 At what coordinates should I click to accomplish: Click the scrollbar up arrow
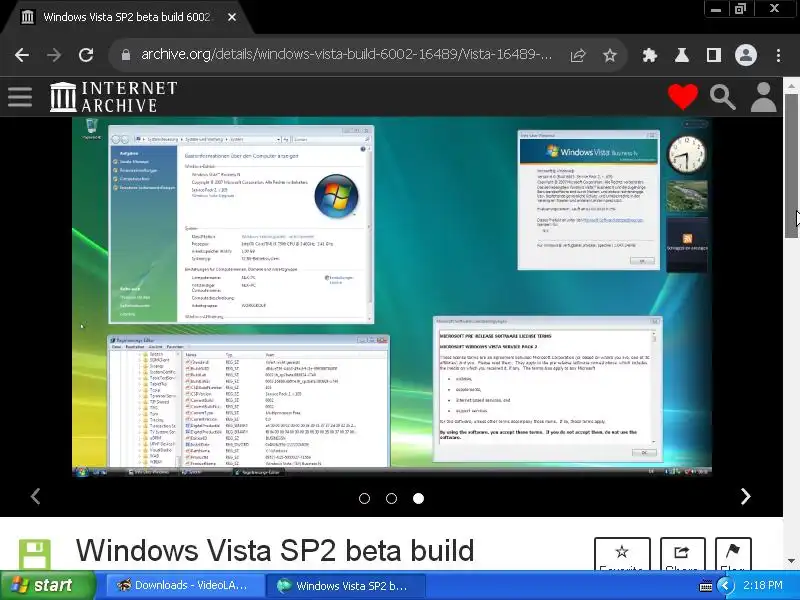pyautogui.click(x=791, y=86)
